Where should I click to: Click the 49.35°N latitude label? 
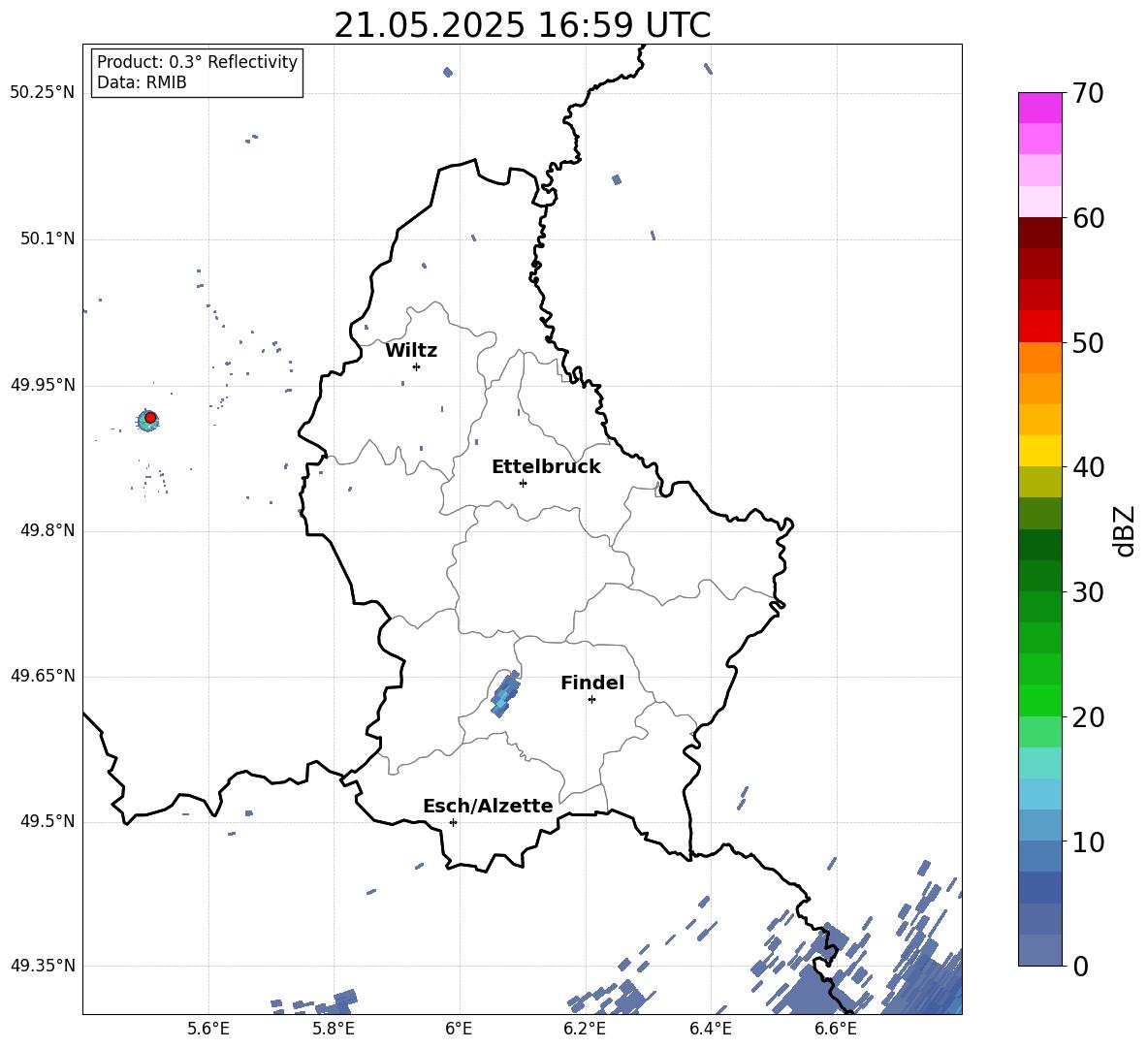43,966
